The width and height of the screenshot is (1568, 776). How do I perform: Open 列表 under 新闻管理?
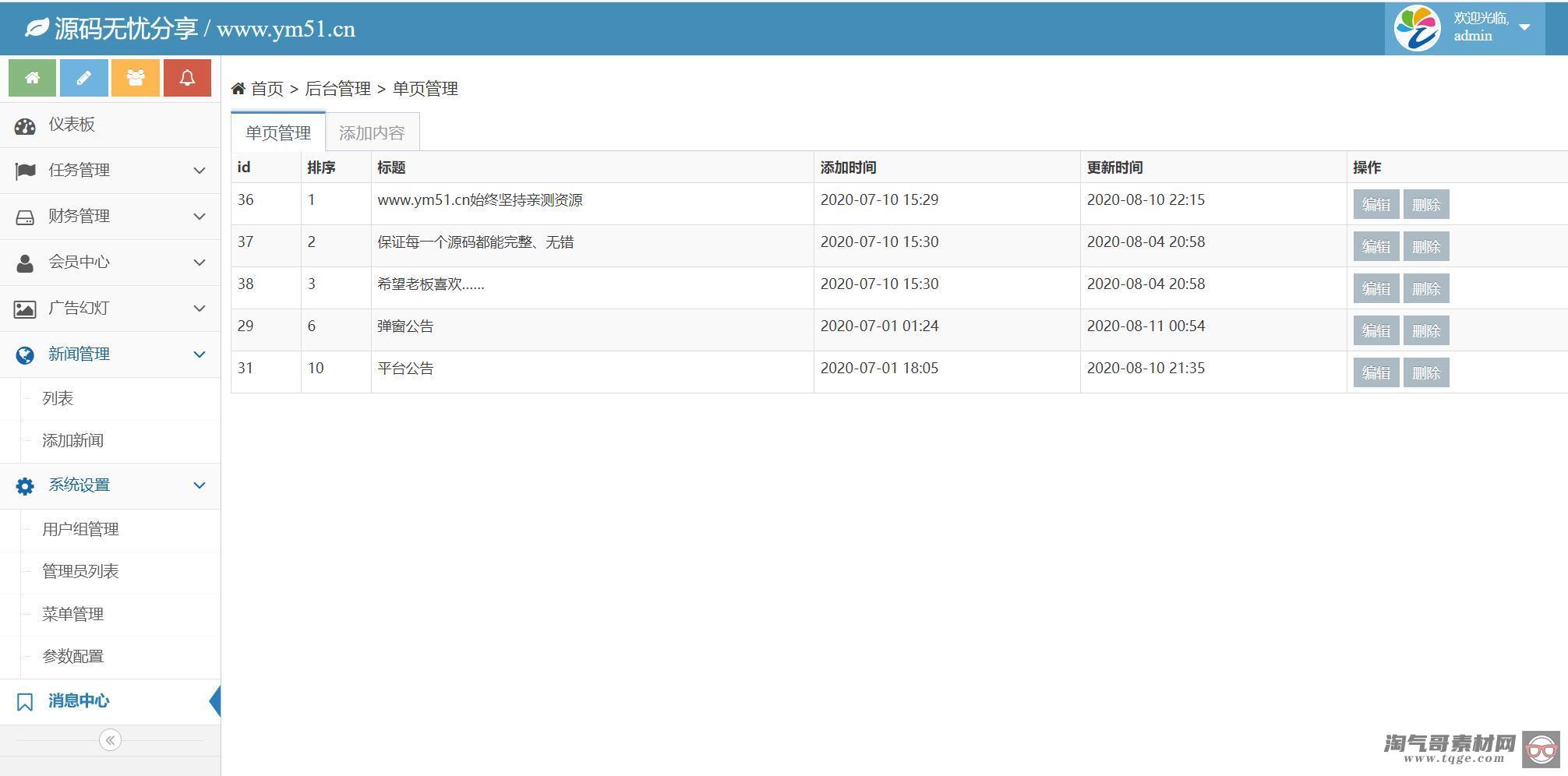pyautogui.click(x=58, y=398)
